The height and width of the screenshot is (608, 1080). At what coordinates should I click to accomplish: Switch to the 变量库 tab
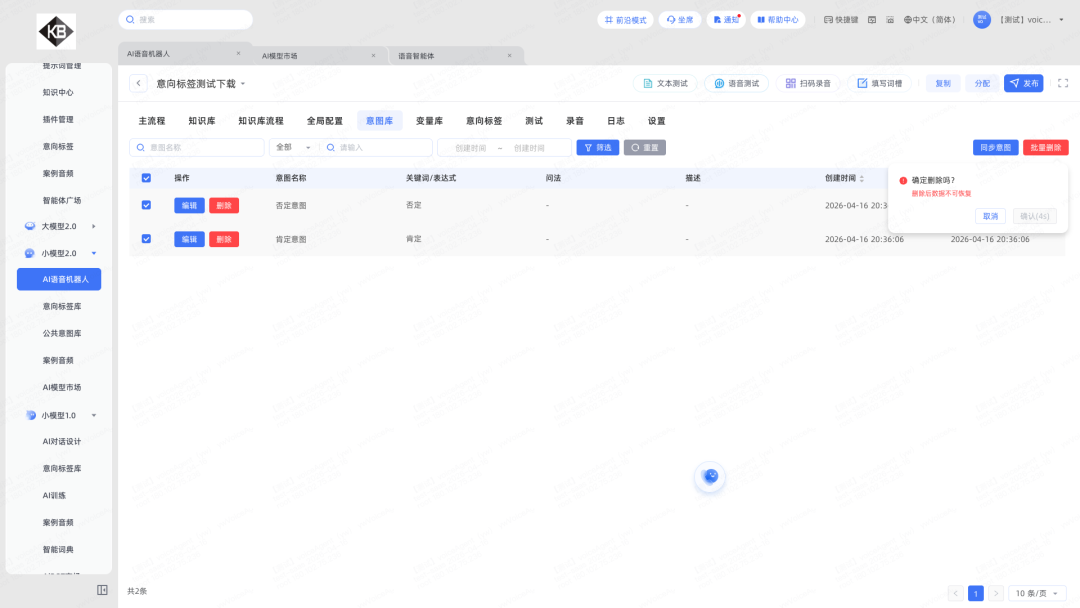coord(429,121)
